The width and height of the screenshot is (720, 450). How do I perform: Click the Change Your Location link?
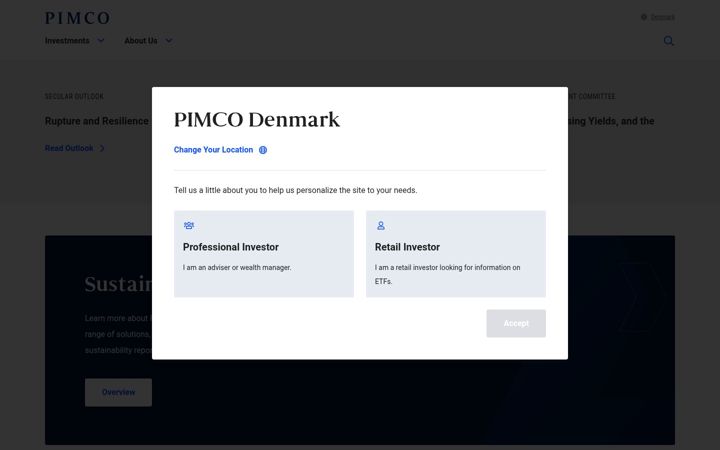tap(213, 150)
